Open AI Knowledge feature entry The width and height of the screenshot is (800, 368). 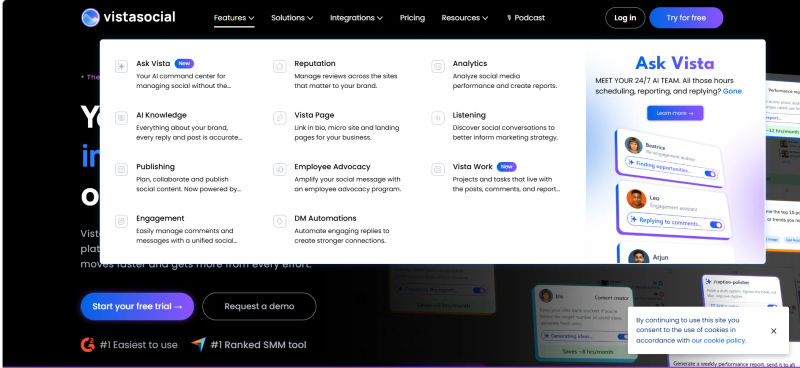[x=179, y=126]
